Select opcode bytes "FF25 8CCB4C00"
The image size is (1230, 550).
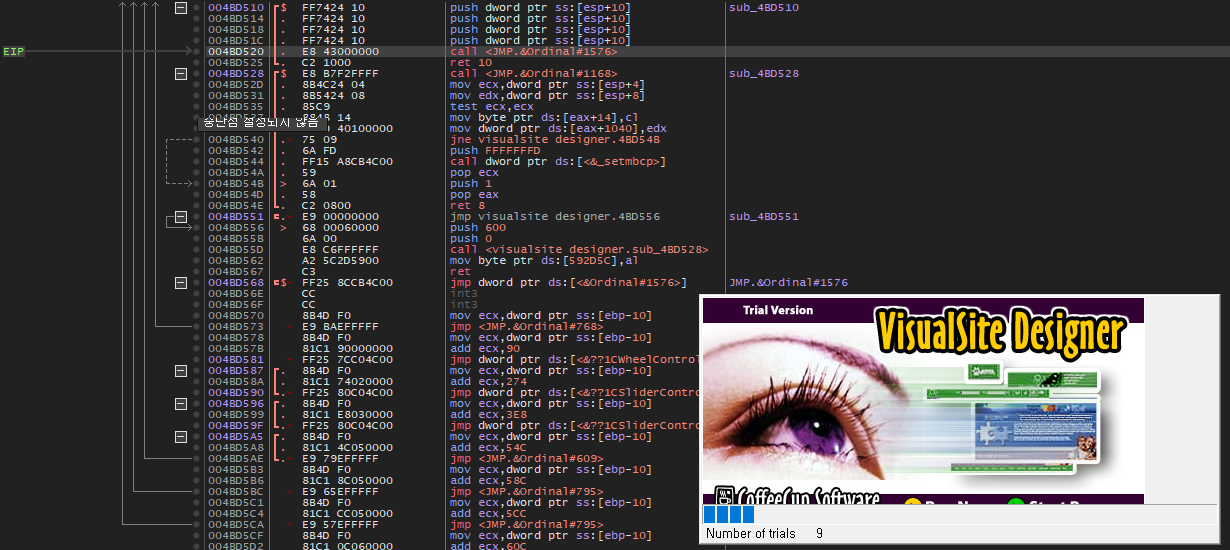347,282
